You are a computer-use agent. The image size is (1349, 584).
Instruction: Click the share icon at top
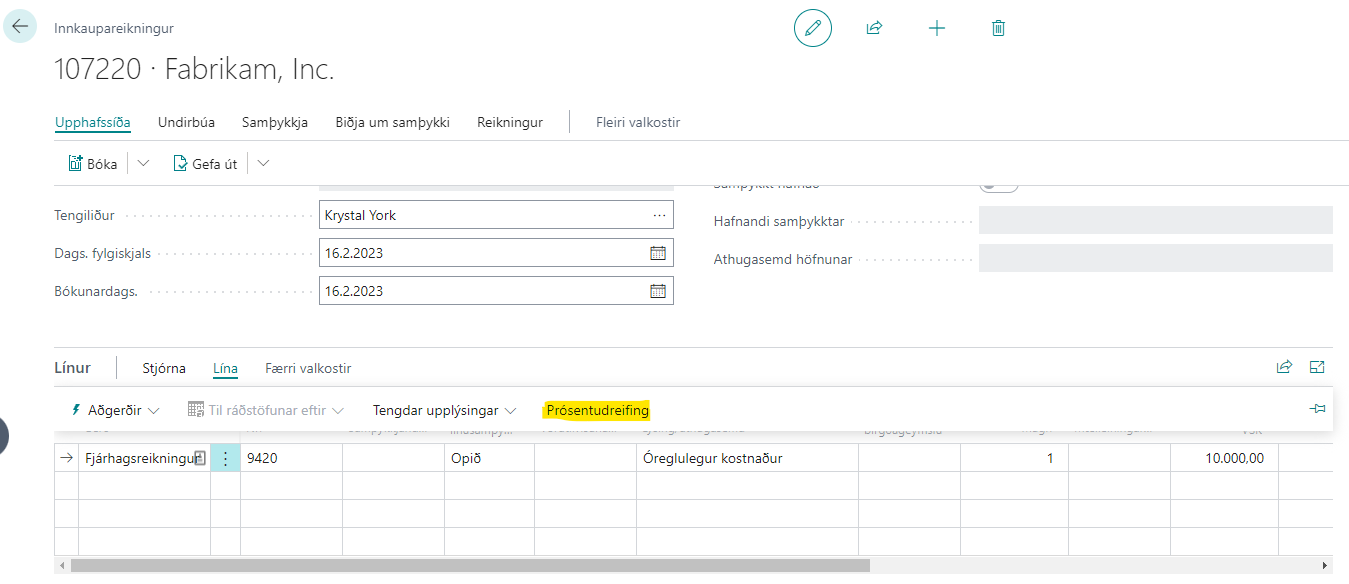pos(874,28)
